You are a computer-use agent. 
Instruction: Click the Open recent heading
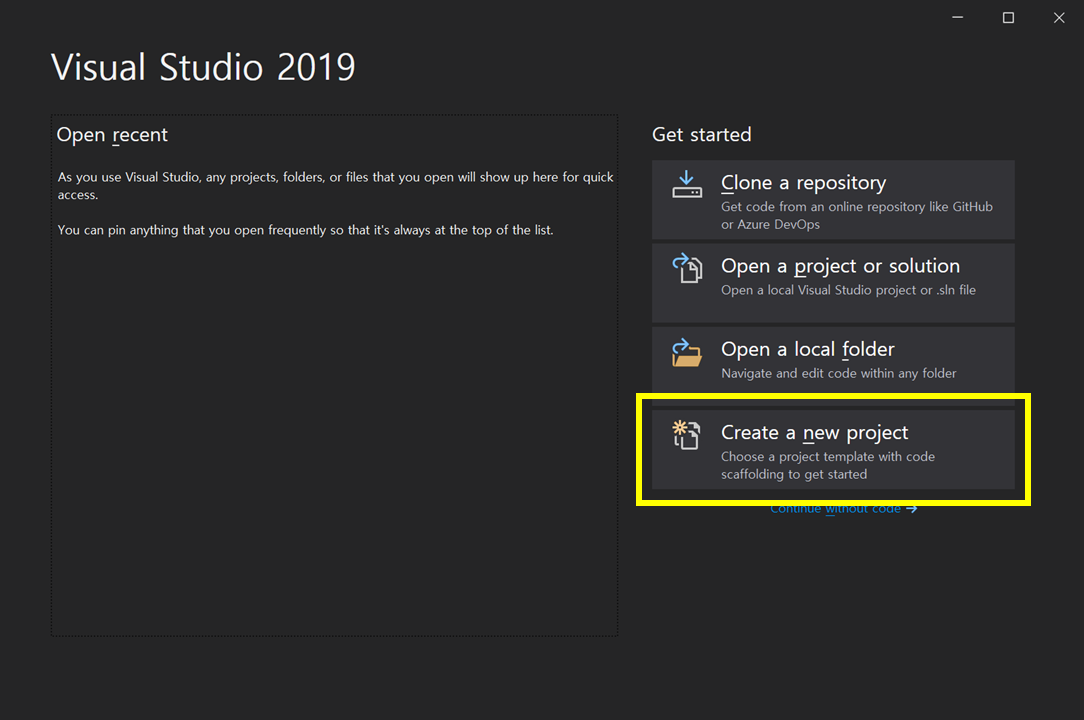click(112, 134)
